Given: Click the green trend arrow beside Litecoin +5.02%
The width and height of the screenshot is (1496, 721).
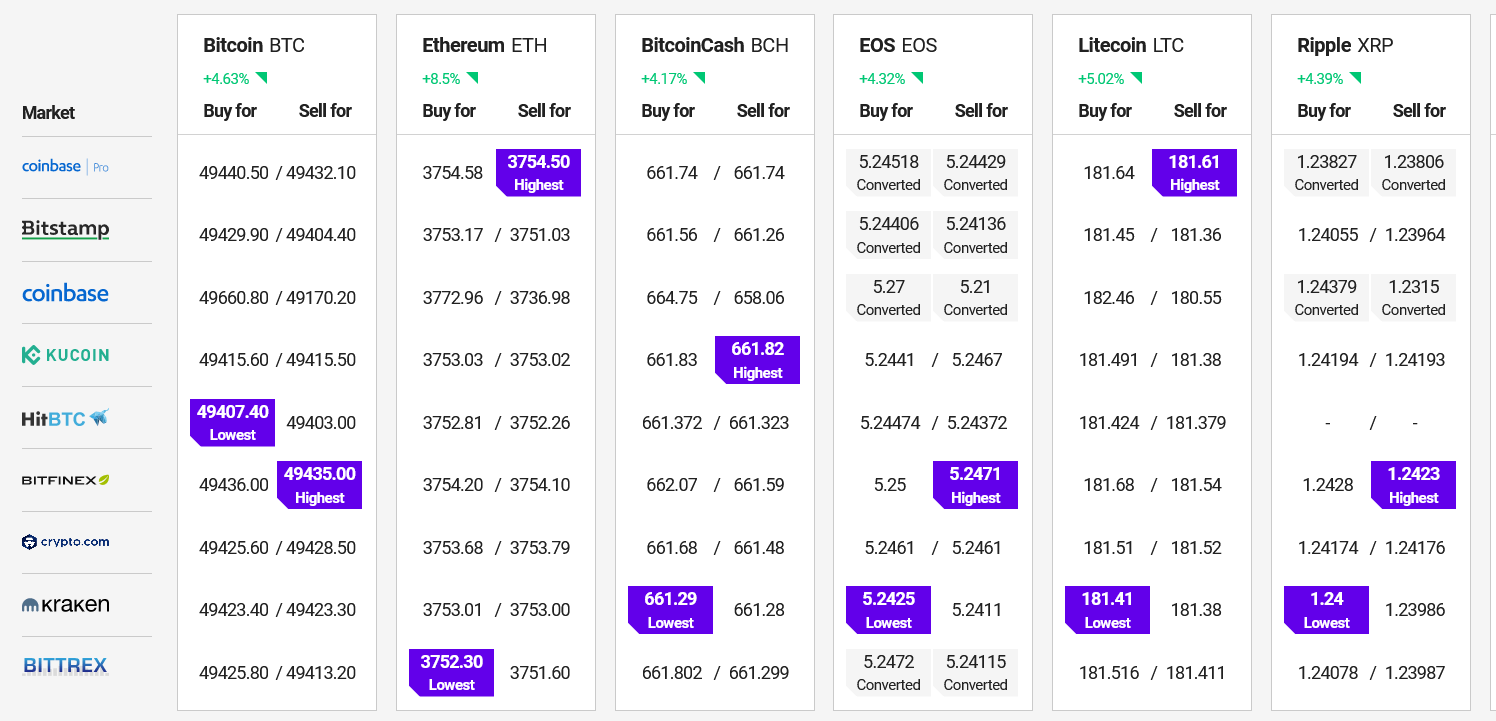Looking at the screenshot, I should (1136, 78).
